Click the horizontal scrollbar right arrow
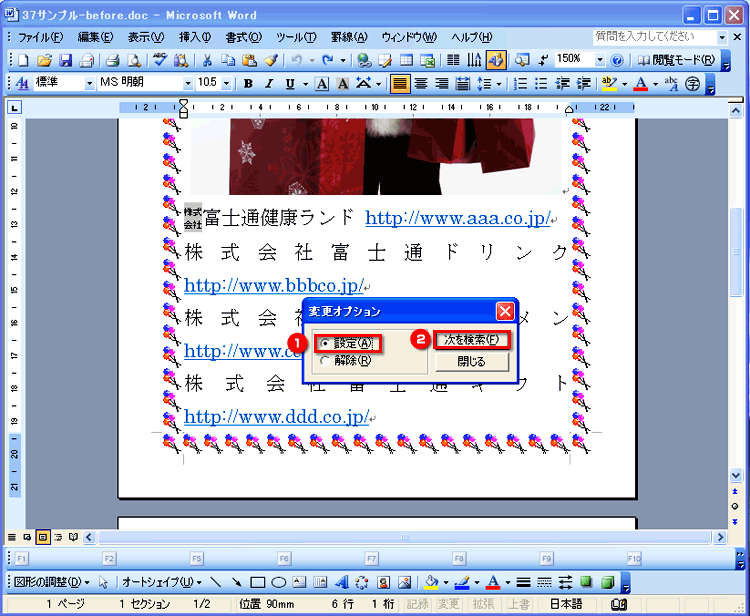The width and height of the screenshot is (750, 616). pos(720,538)
